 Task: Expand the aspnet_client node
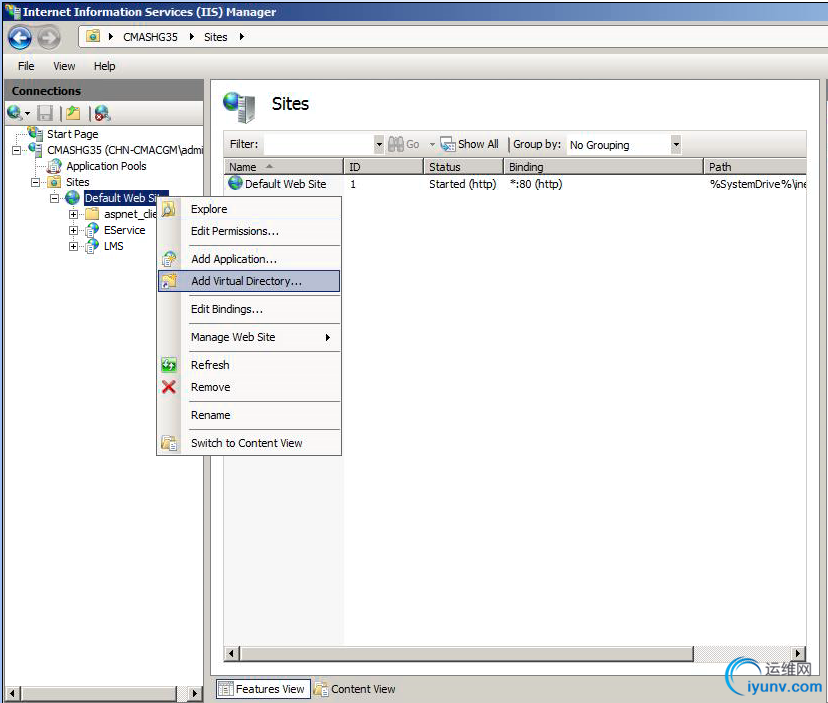point(73,214)
